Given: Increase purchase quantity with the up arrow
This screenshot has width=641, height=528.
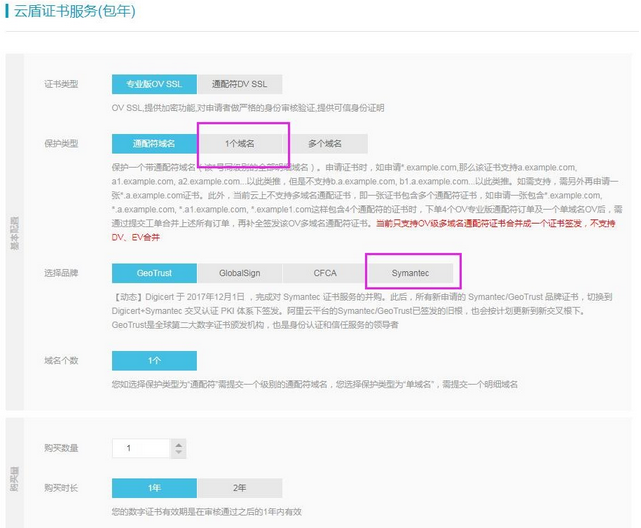Looking at the screenshot, I should [178, 444].
